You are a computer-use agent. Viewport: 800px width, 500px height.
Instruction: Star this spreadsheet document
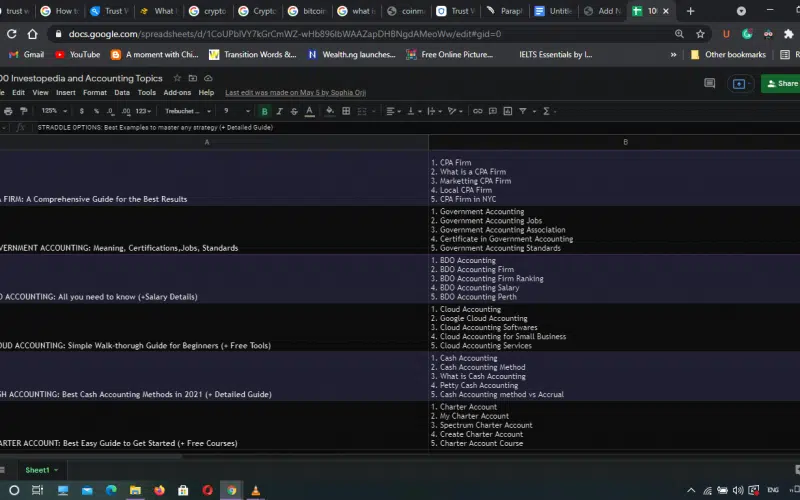(177, 78)
